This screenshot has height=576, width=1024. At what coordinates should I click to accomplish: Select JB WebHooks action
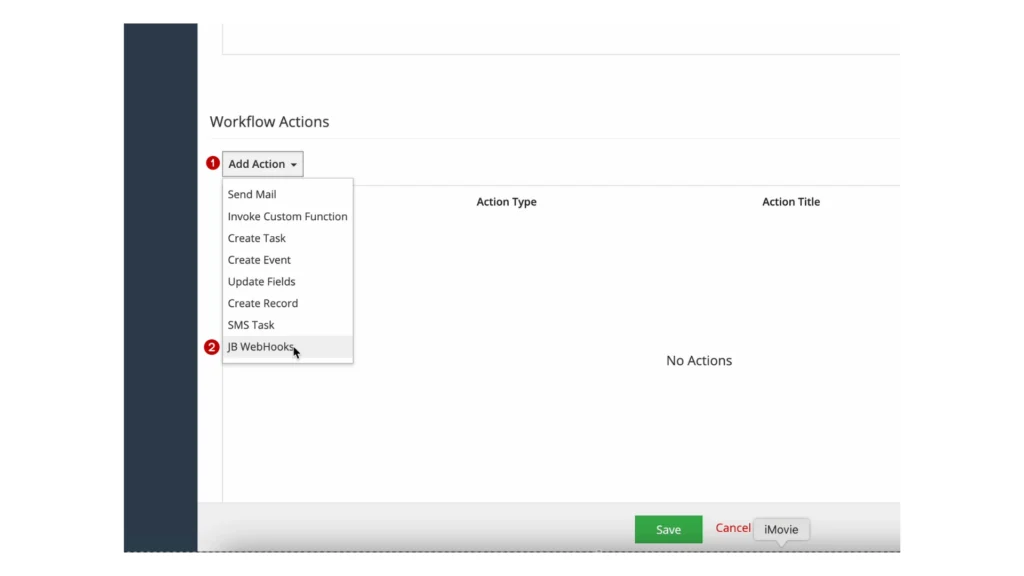[x=260, y=346]
